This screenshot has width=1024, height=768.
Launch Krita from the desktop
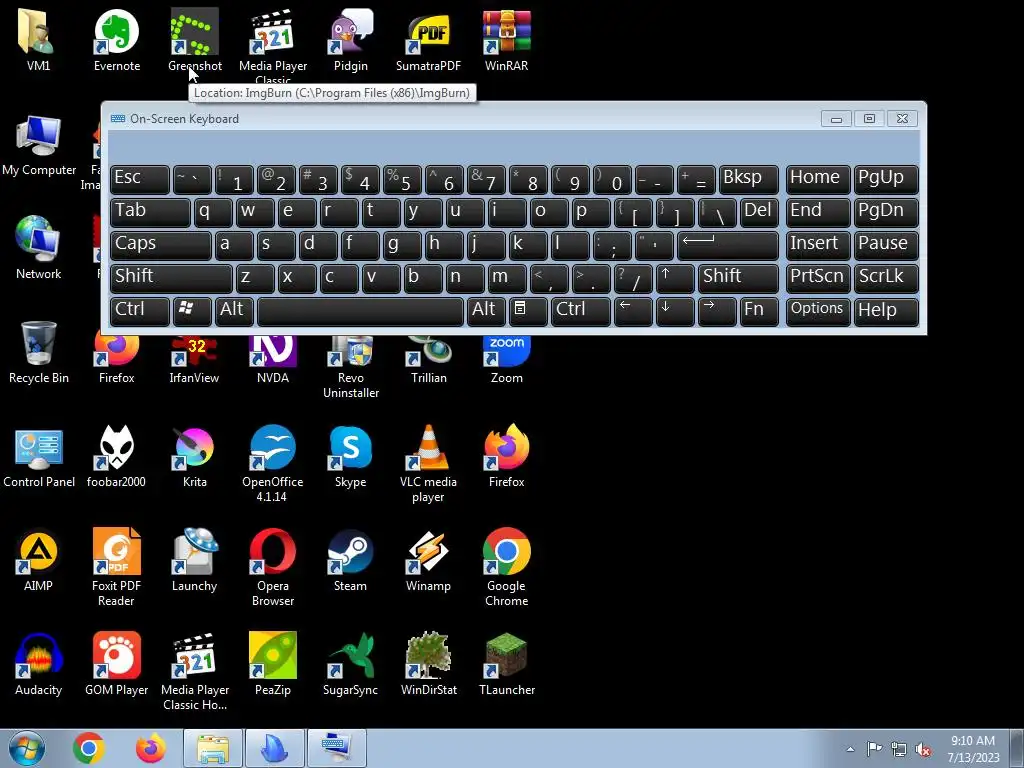point(195,457)
